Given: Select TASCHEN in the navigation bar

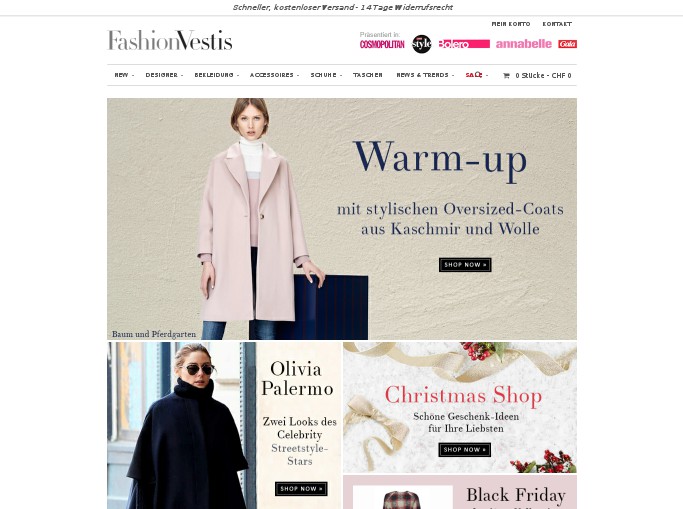Looking at the screenshot, I should [368, 75].
